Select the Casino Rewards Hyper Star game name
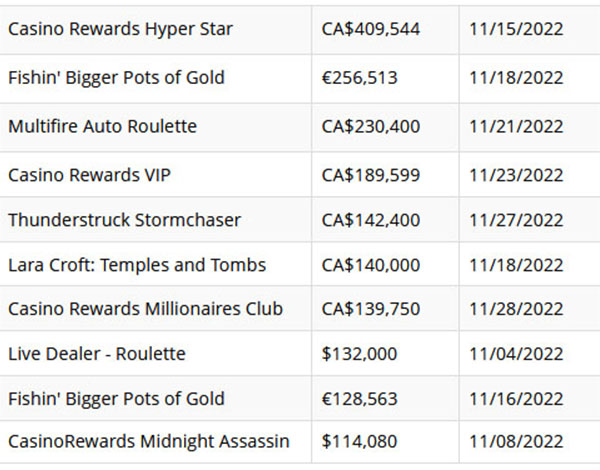The image size is (600, 470). tap(120, 30)
